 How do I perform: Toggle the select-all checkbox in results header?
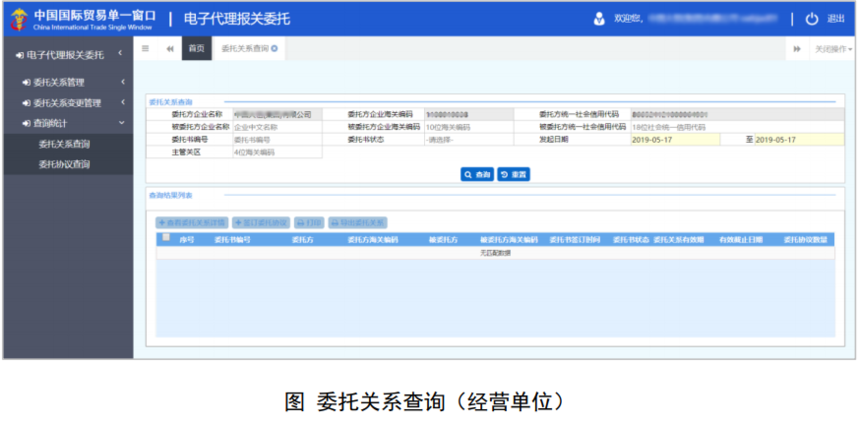[166, 238]
